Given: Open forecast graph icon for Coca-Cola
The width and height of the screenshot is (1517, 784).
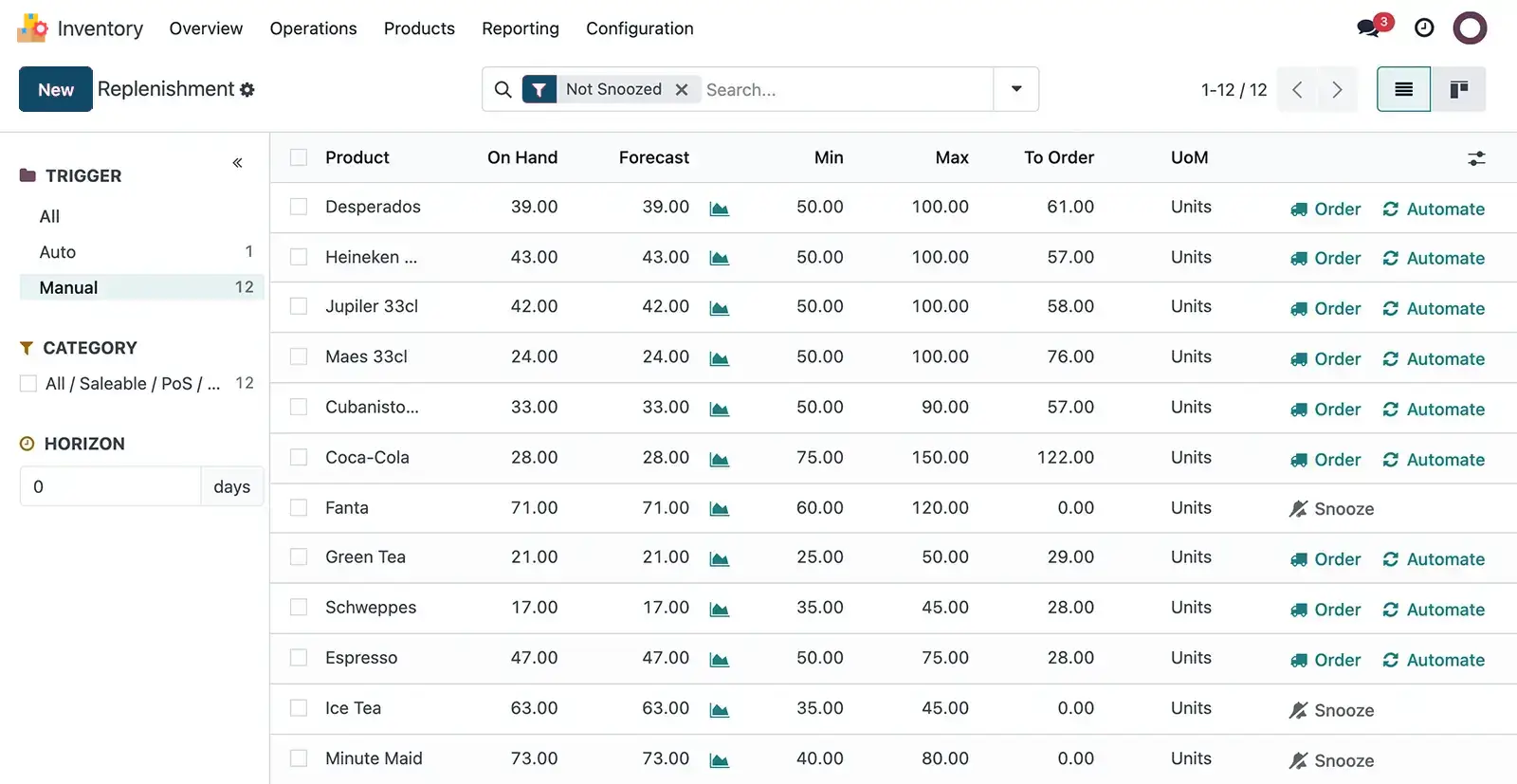Looking at the screenshot, I should click(720, 460).
